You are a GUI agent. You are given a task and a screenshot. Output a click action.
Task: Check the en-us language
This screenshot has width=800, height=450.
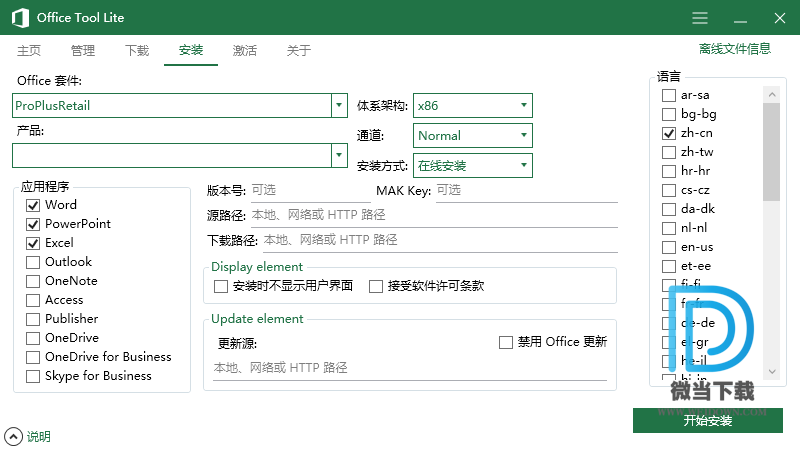pos(668,247)
